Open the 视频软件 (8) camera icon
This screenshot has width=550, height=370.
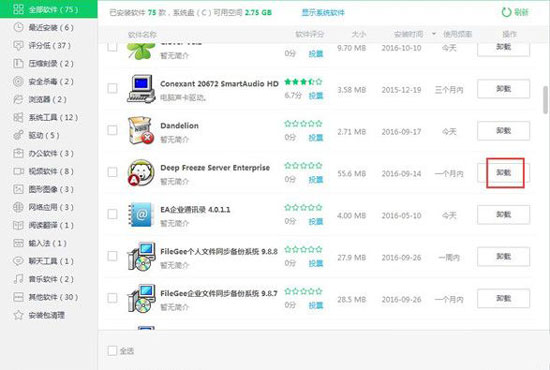[18, 171]
